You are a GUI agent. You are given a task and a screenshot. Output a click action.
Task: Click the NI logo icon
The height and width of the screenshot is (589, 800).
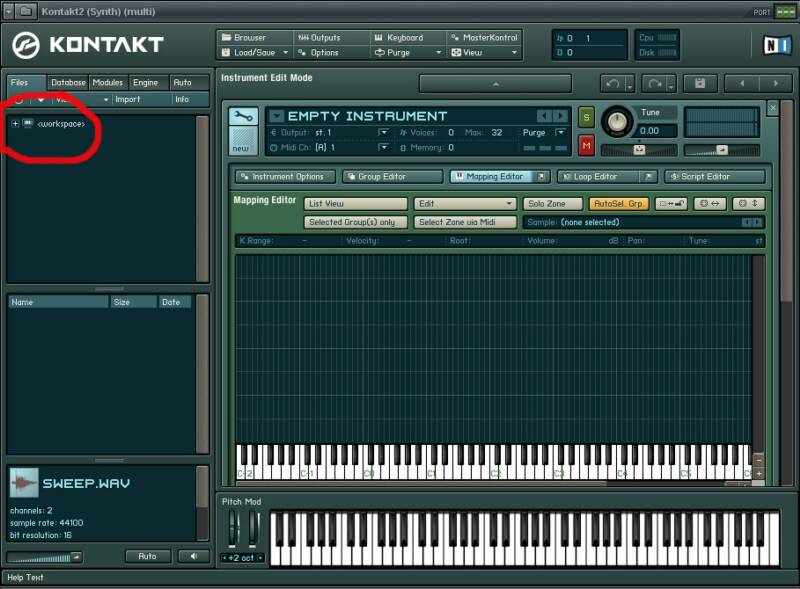pos(777,45)
